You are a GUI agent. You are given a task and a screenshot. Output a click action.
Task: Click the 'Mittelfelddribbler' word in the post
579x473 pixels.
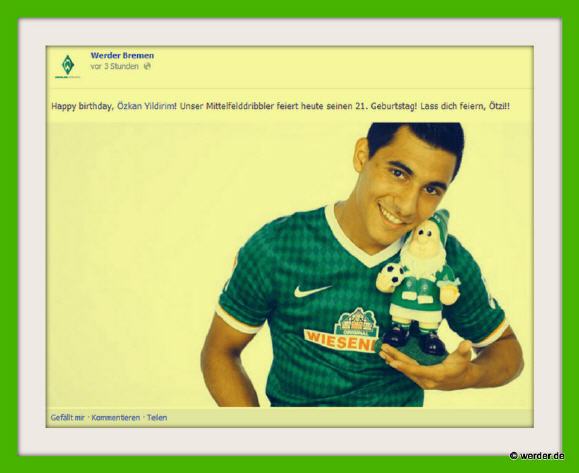tap(240, 106)
